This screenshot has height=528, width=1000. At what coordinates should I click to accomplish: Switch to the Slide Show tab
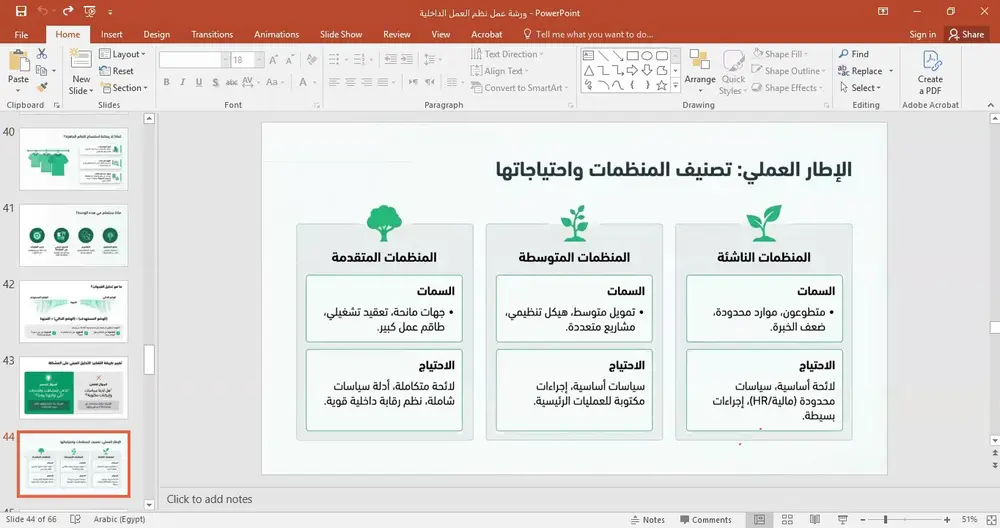pos(341,34)
